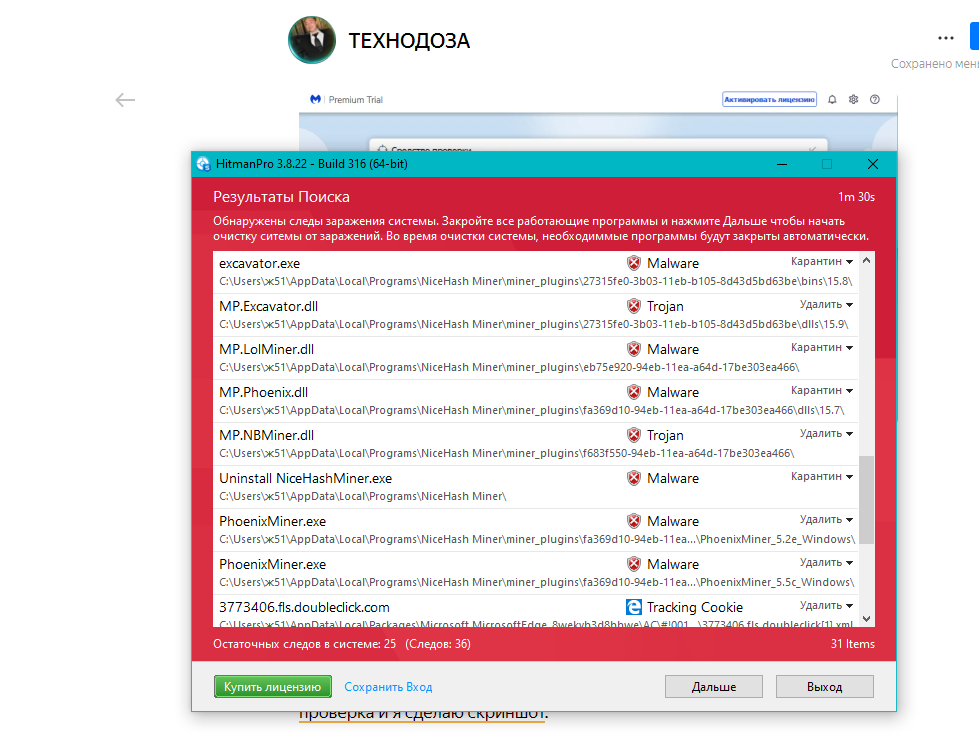Select the MP.NBMiner.dll file name
Screen dimensions: 979x755
click(267, 435)
